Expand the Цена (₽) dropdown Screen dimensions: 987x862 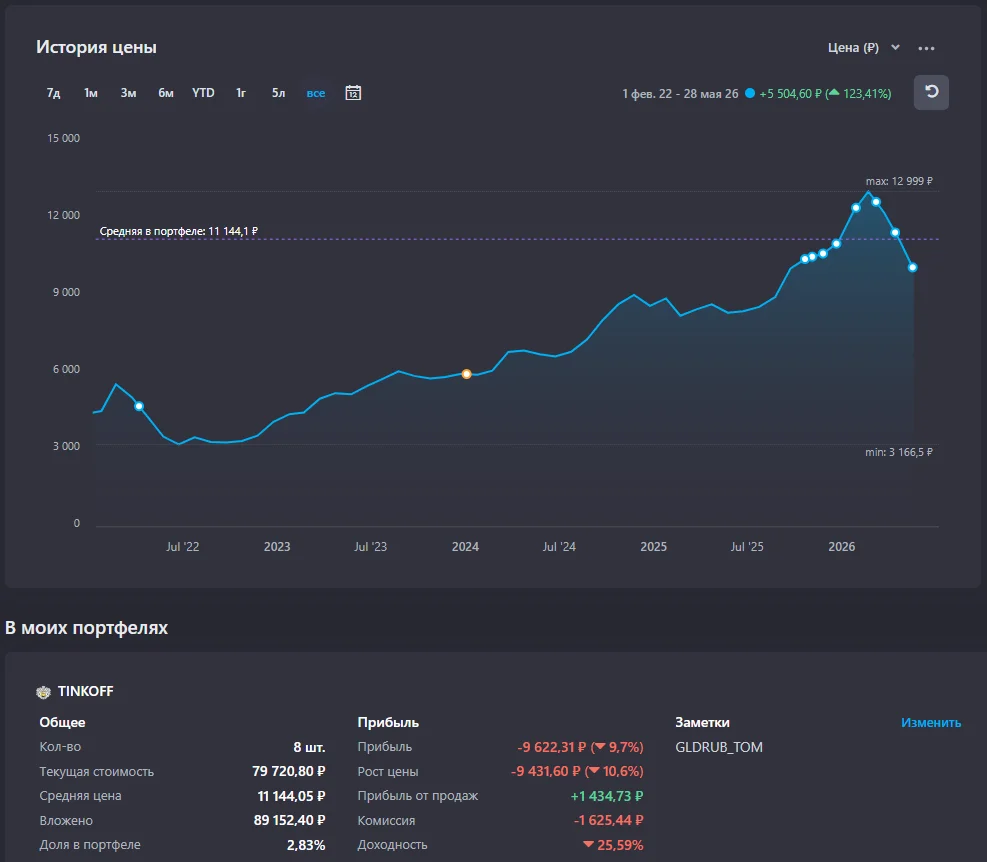click(x=864, y=48)
